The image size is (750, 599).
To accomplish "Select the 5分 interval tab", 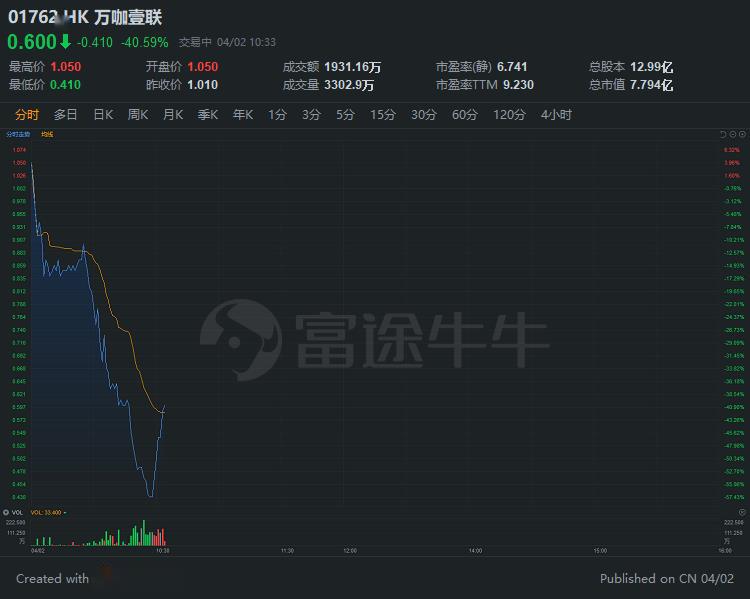I will pos(345,115).
